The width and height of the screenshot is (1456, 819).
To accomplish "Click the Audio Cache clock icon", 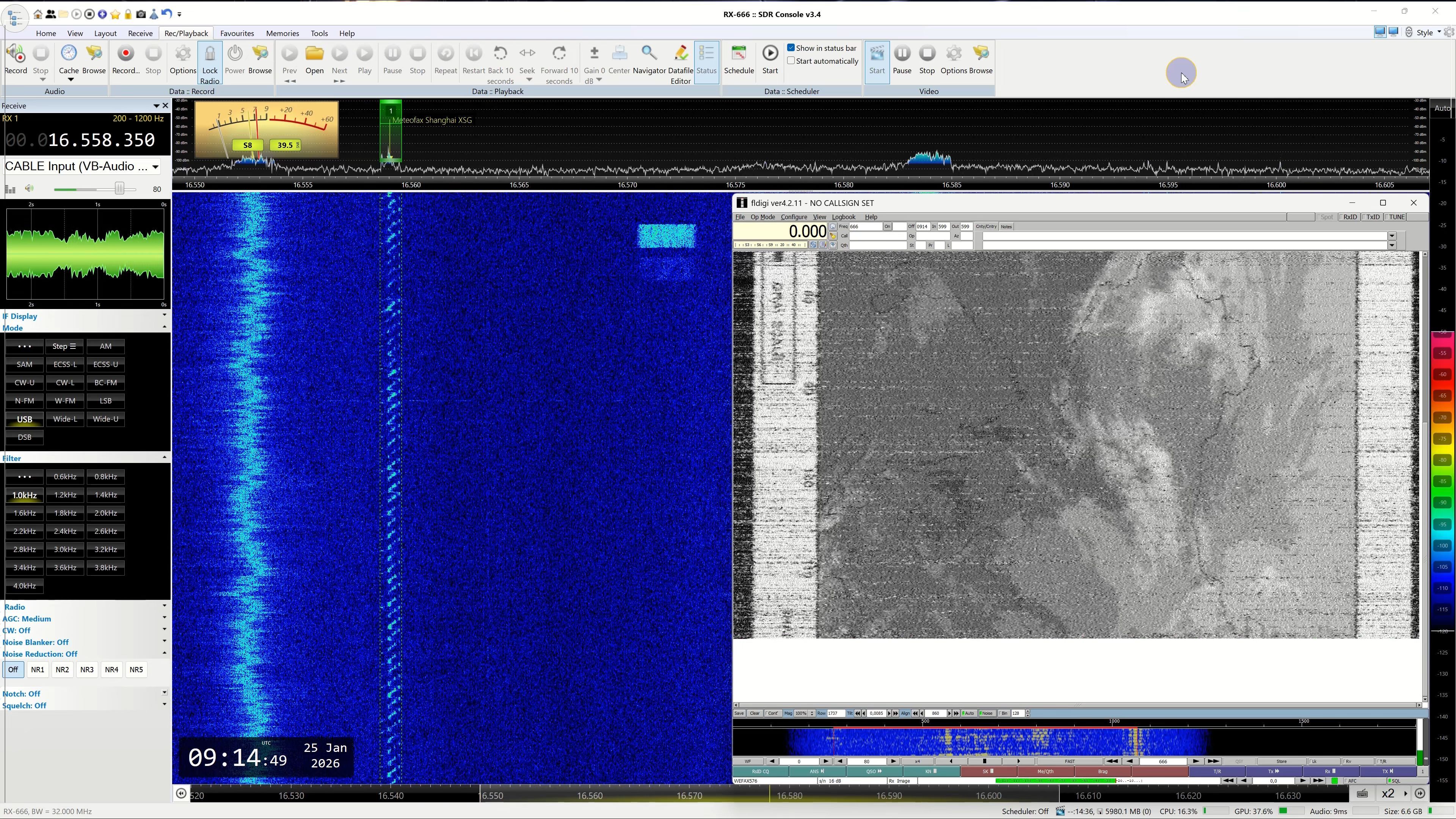I will 68,54.
